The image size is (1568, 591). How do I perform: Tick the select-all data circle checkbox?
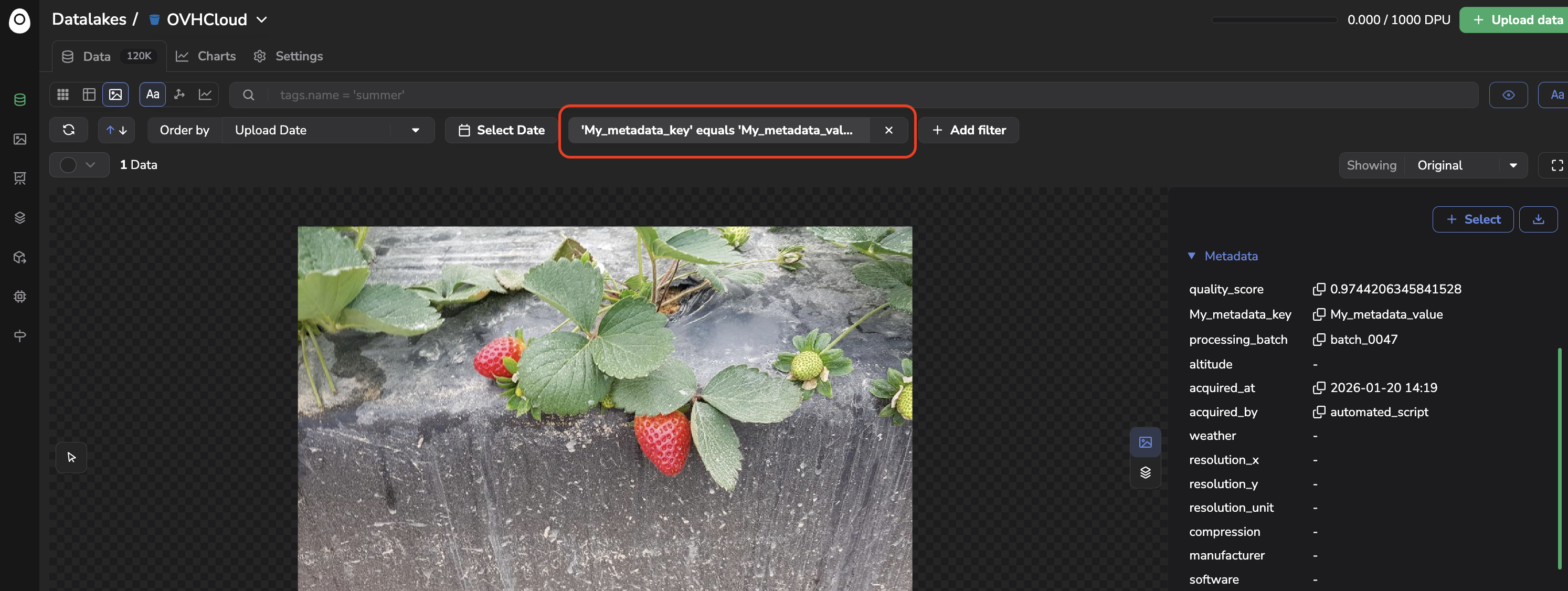point(68,165)
